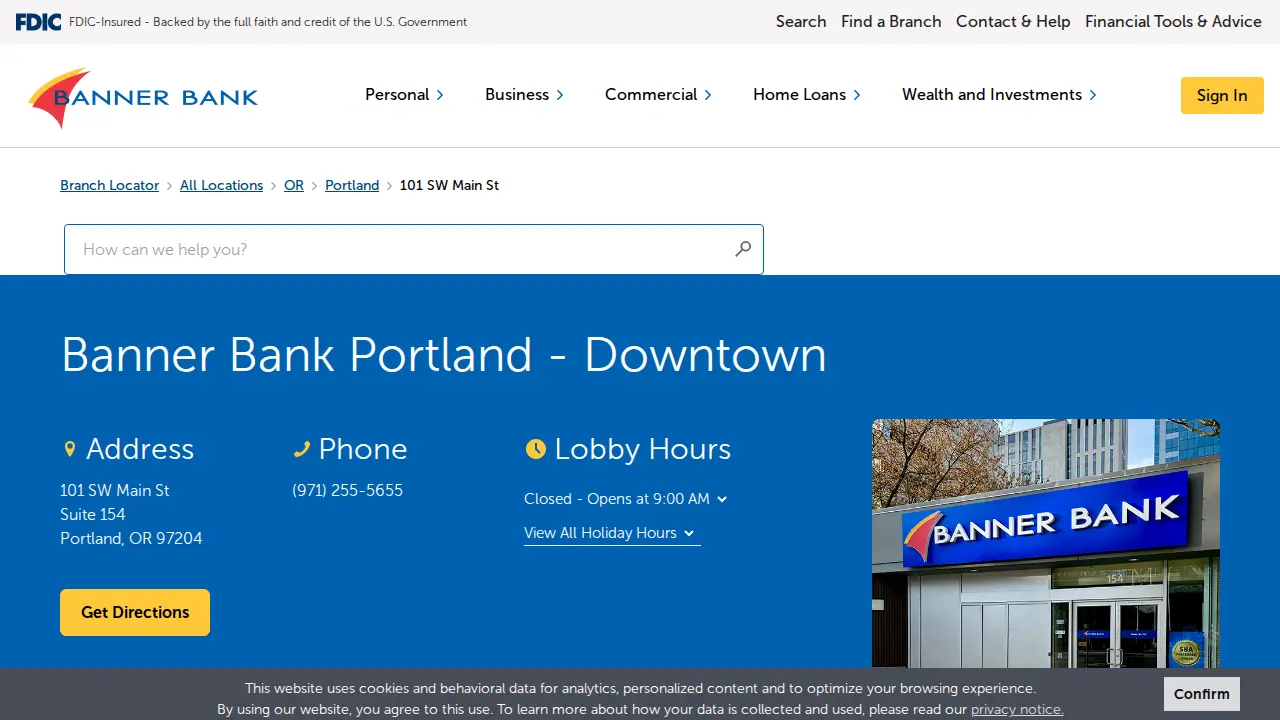Click the FDIC-Insured notice text

[268, 22]
